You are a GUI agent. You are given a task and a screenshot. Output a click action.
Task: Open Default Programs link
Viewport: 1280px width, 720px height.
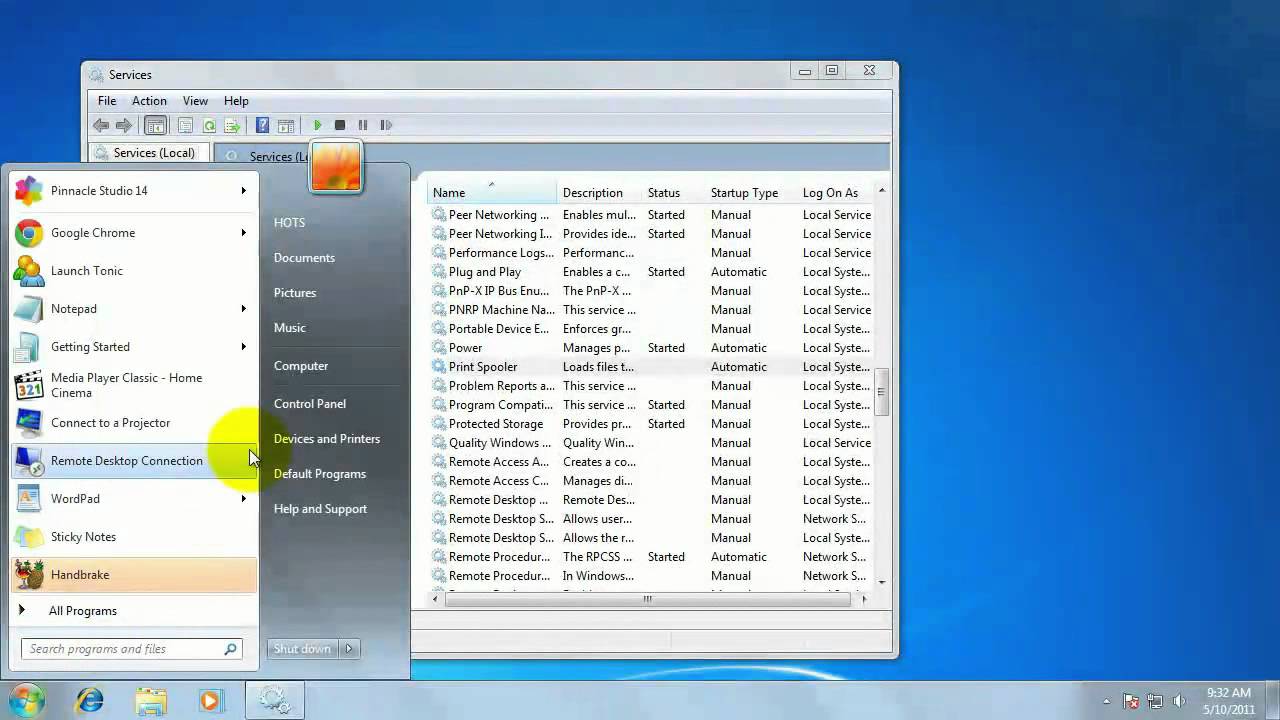320,473
